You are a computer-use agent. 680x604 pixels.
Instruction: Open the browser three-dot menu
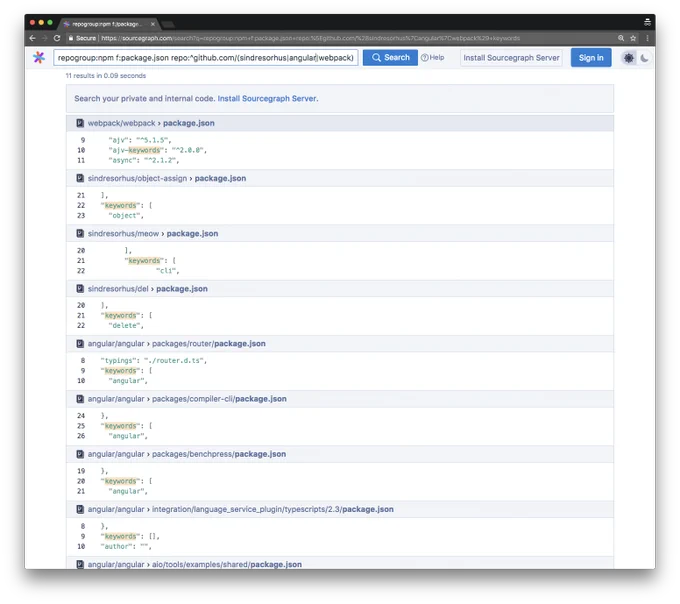[647, 38]
